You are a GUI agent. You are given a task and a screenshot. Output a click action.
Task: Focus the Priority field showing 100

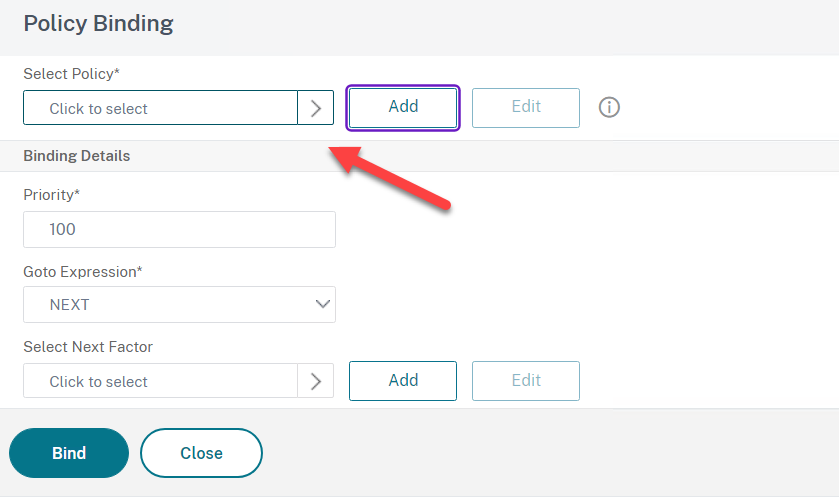click(x=179, y=230)
